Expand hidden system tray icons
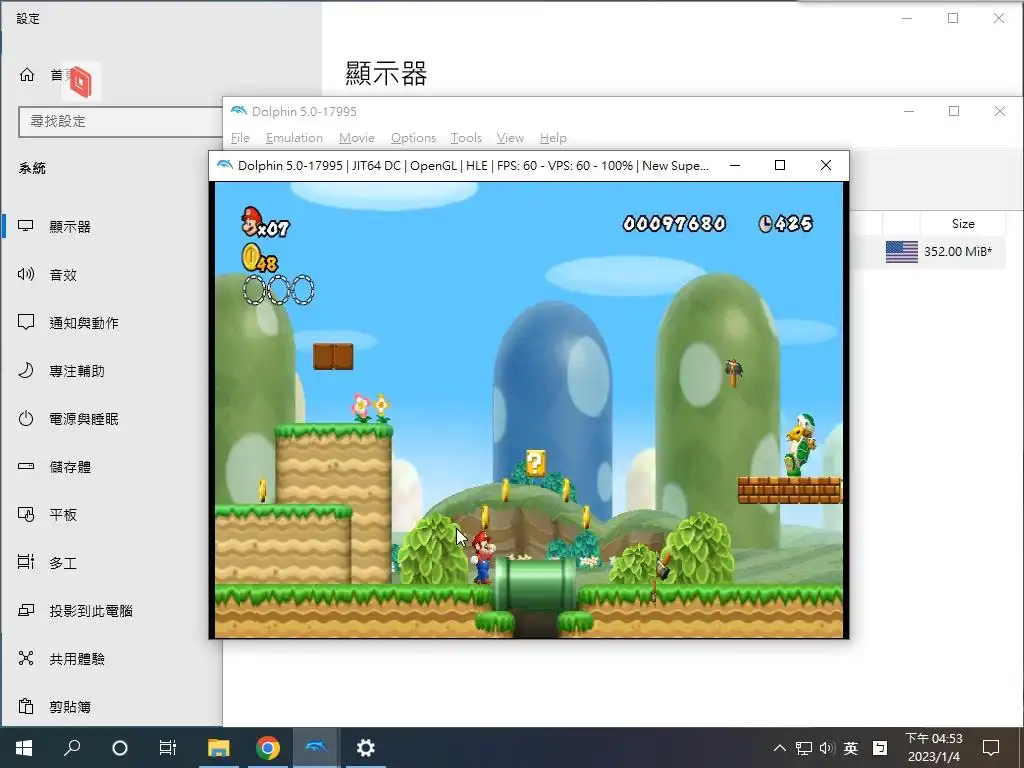 click(x=780, y=748)
